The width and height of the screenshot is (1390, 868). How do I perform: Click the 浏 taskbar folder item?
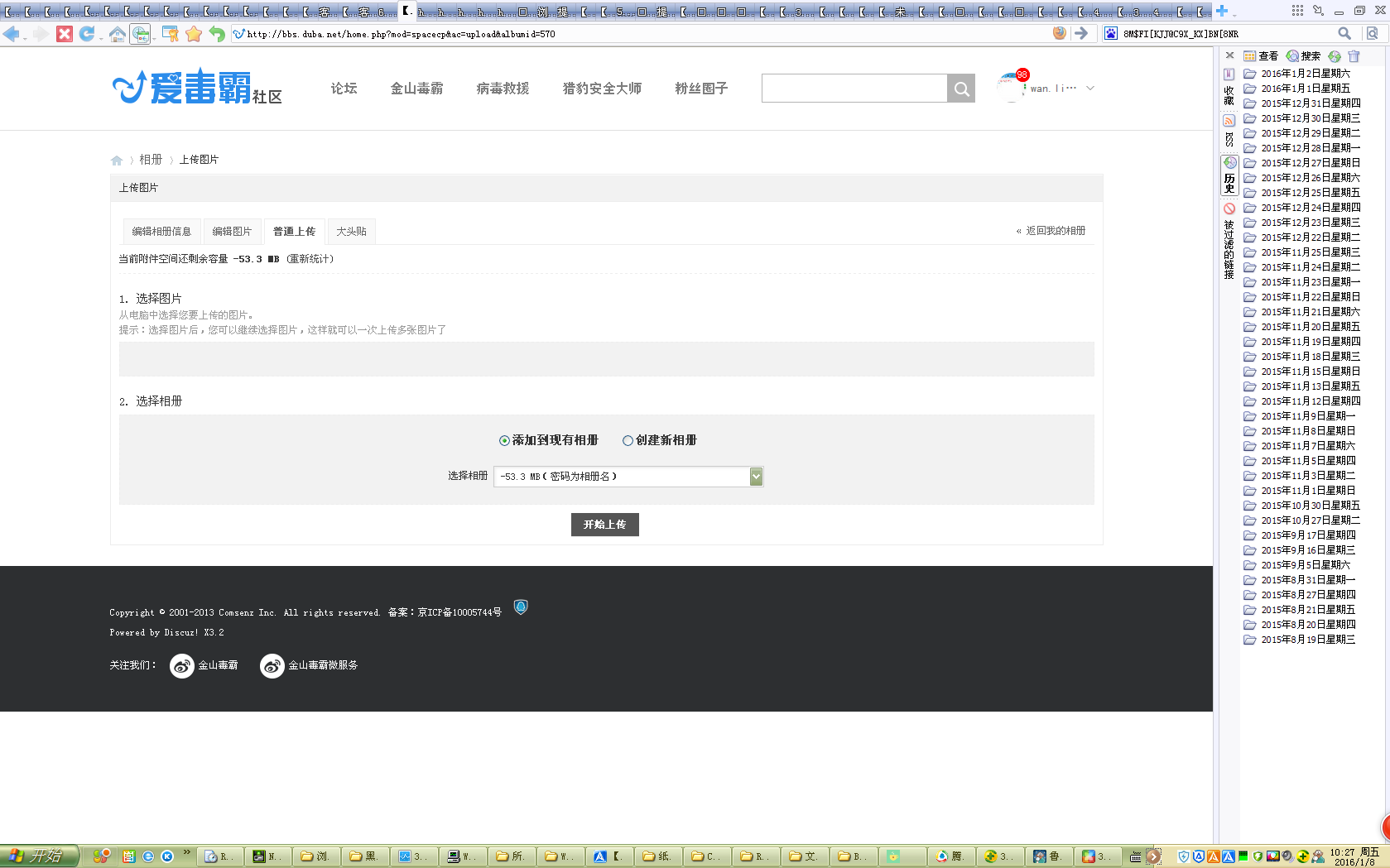(315, 856)
